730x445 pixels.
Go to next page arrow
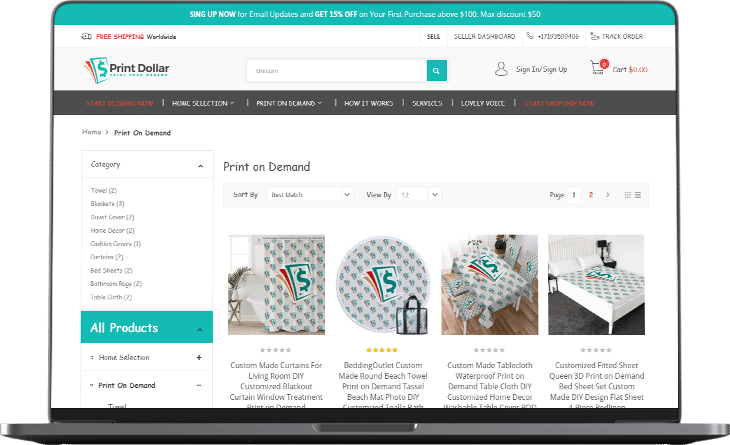(x=608, y=195)
